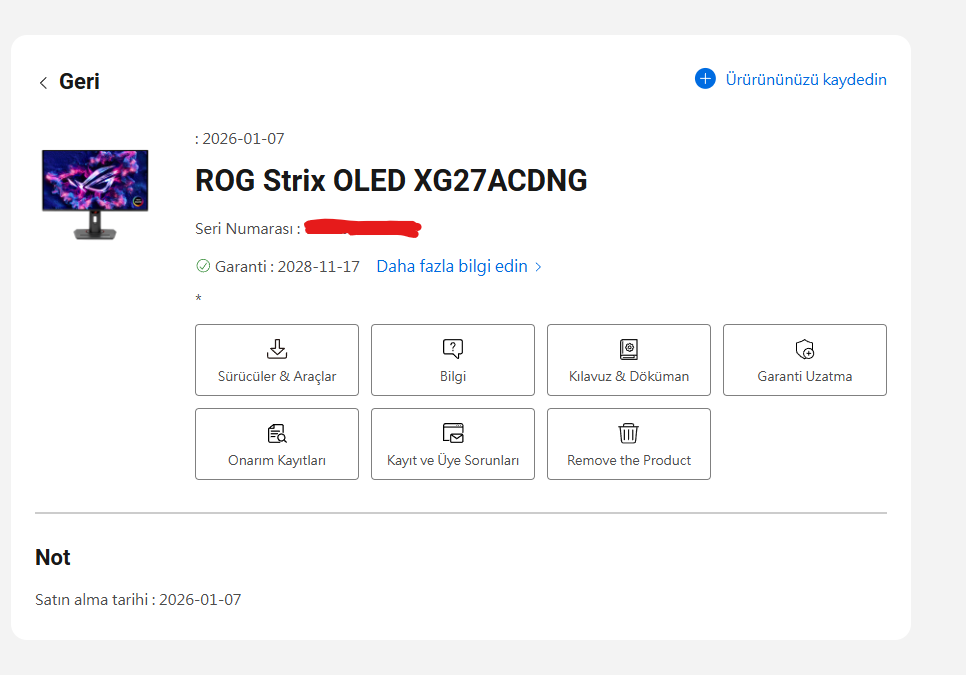Image resolution: width=966 pixels, height=675 pixels.
Task: Click the ROG Strix monitor thumbnail image
Action: 95,194
